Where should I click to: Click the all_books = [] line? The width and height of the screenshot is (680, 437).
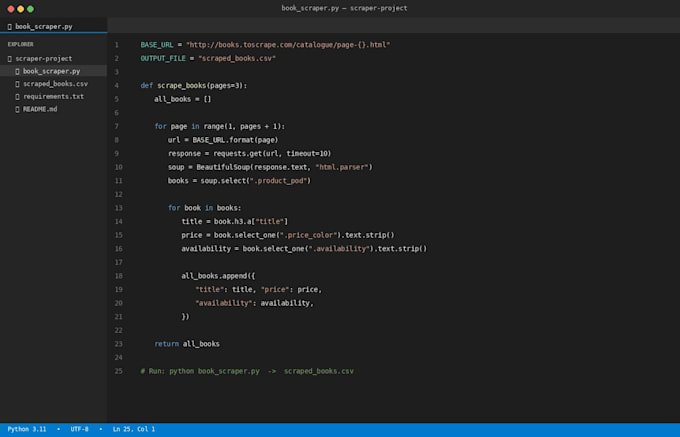tap(183, 99)
